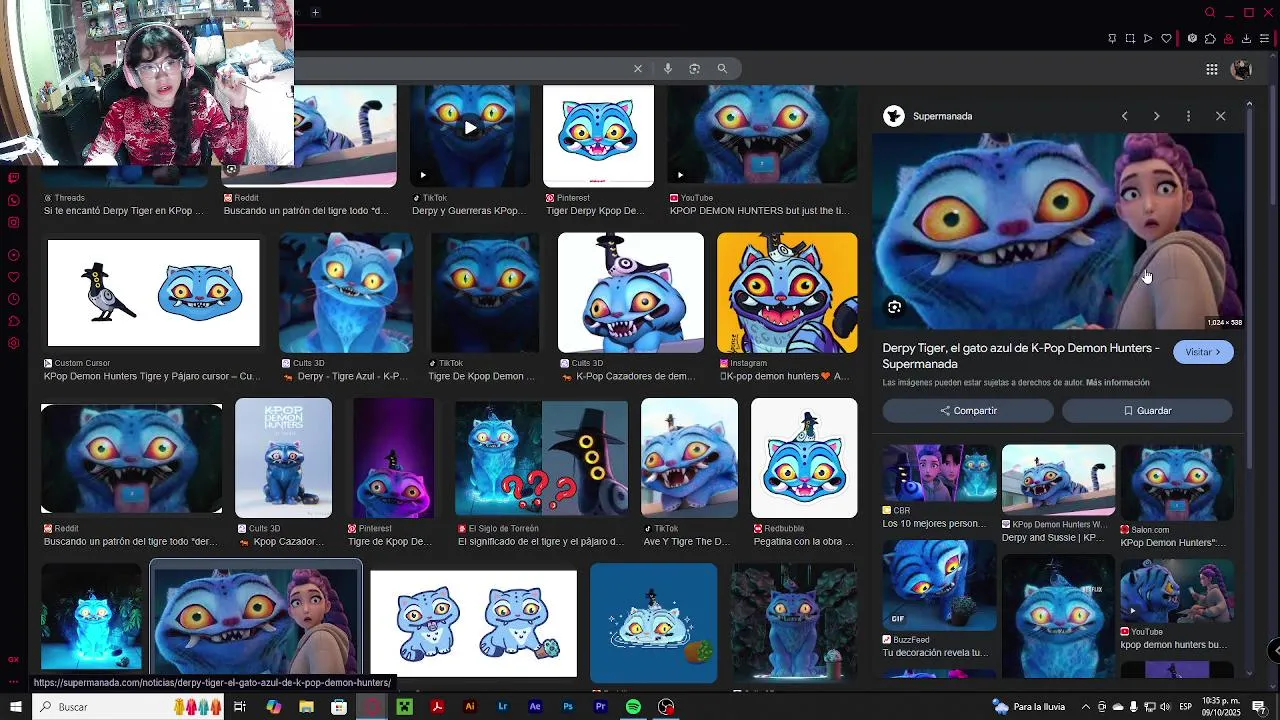Image resolution: width=1280 pixels, height=720 pixels.
Task: Open 'Derpy Tiger, el gato azul' title link
Action: pos(1021,356)
